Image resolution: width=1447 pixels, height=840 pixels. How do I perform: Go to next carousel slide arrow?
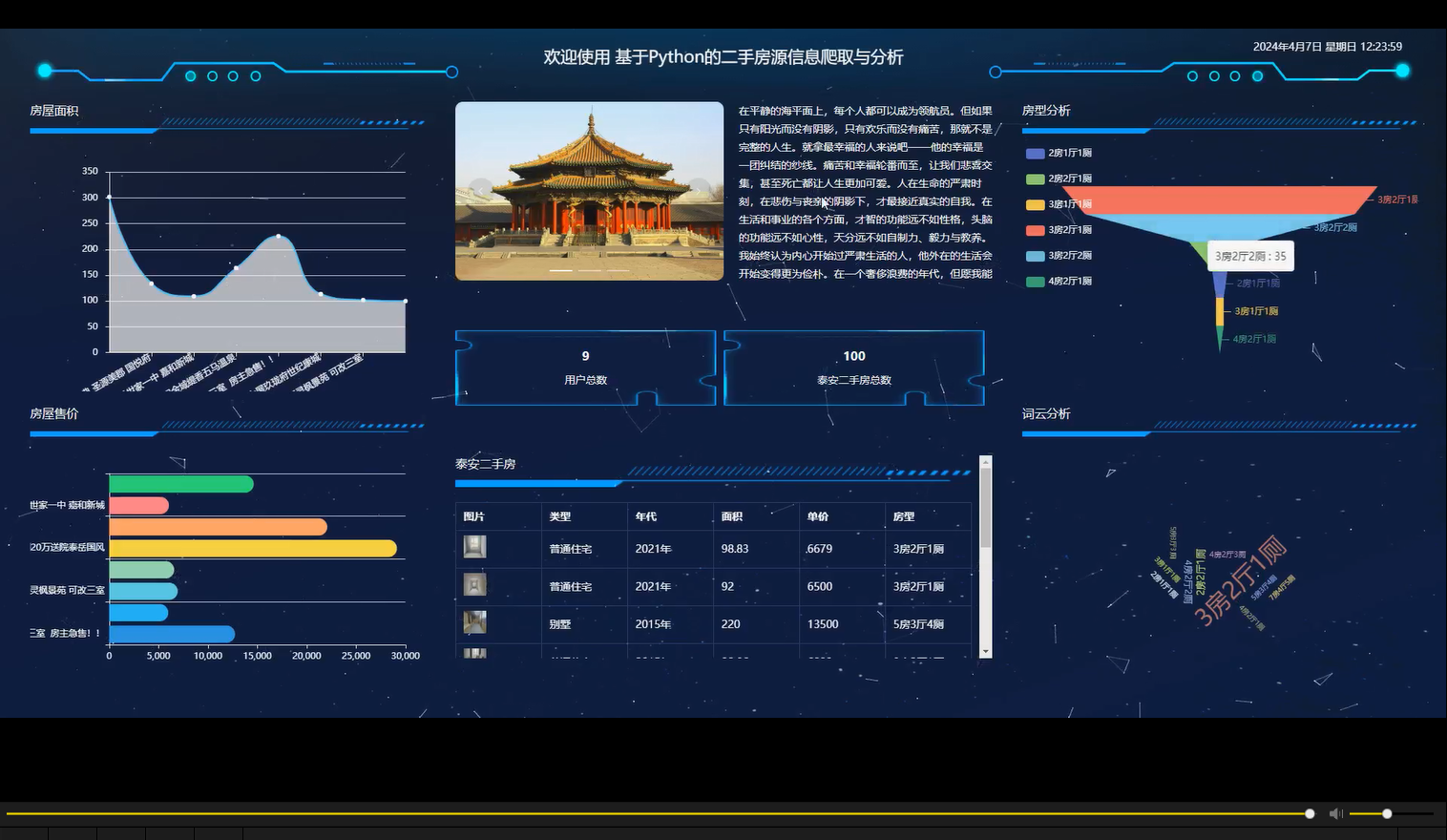click(x=700, y=191)
